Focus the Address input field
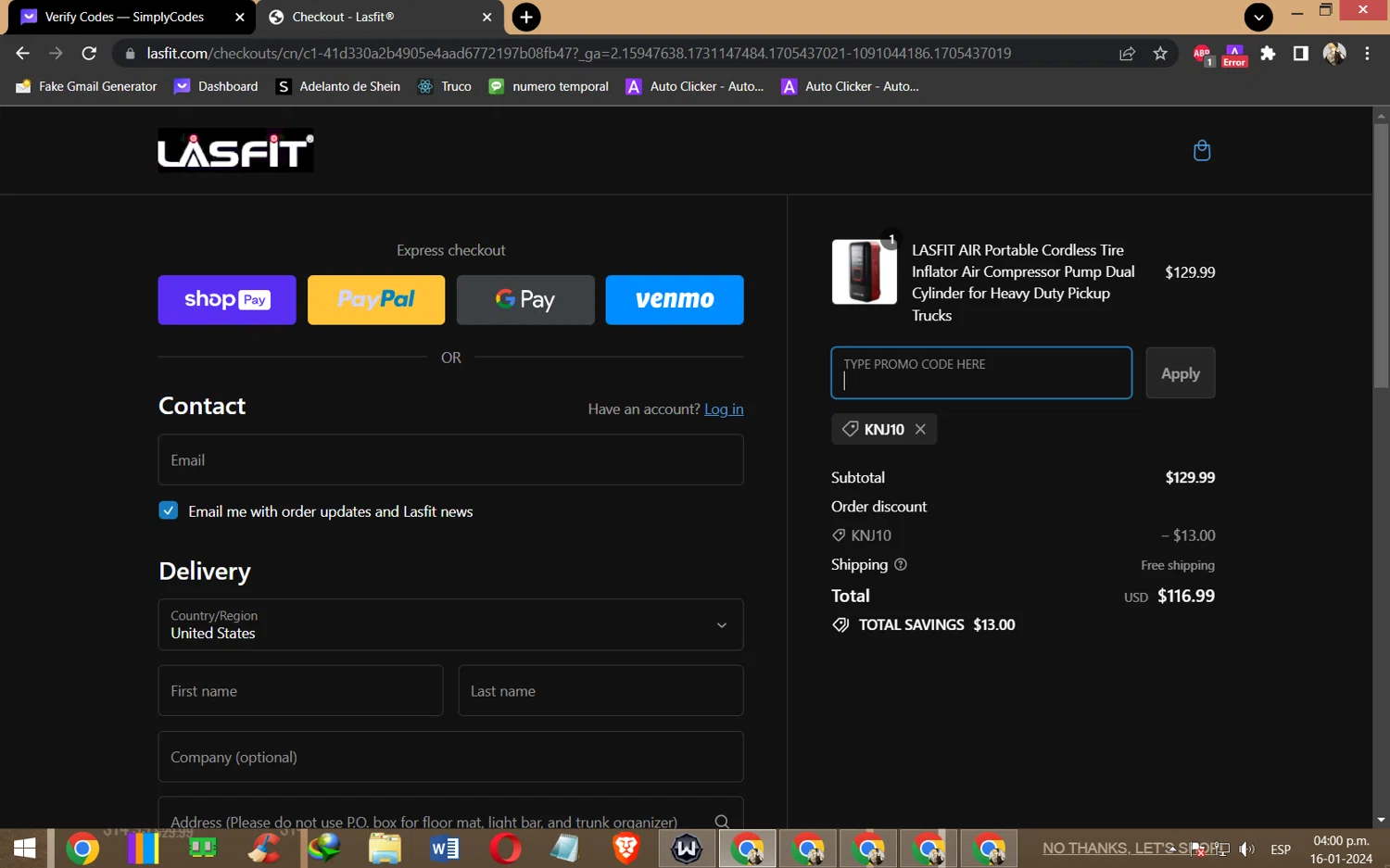 (450, 815)
